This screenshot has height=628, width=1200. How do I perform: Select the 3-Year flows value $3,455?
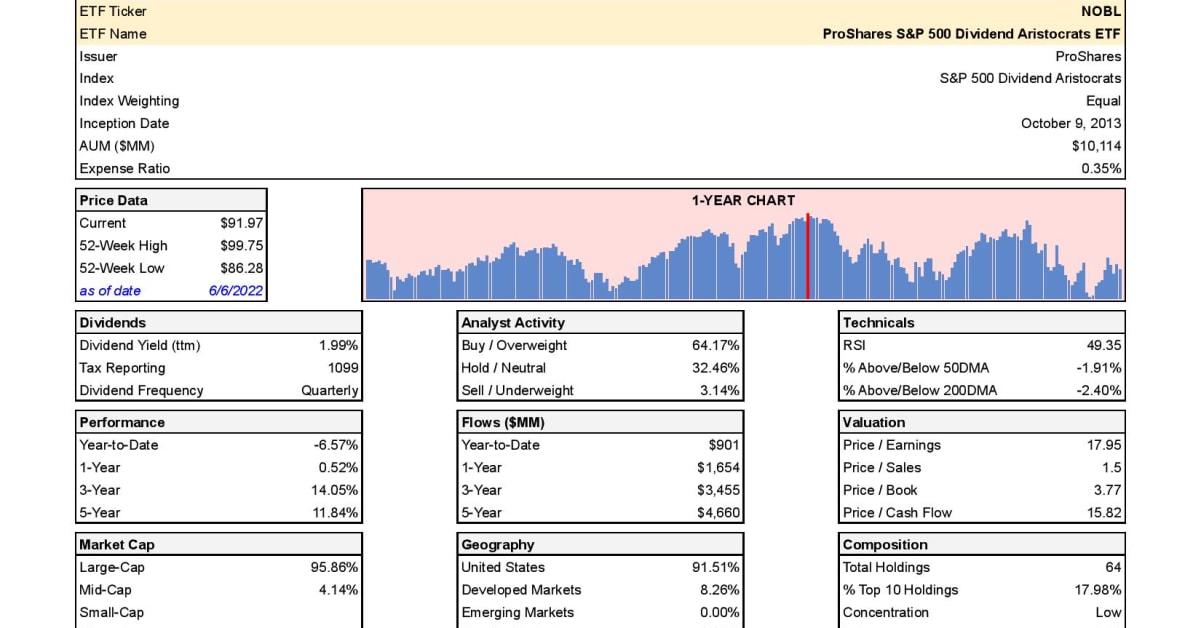[718, 490]
